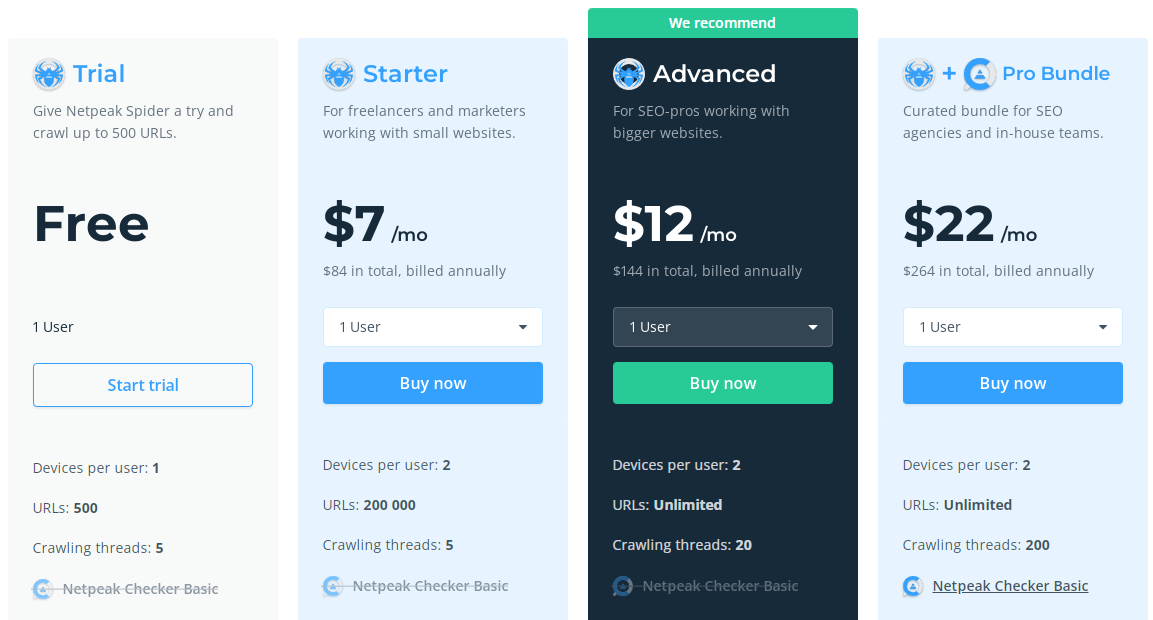1153x620 pixels.
Task: Expand the Advanced plan 1 User dropdown
Action: [723, 327]
